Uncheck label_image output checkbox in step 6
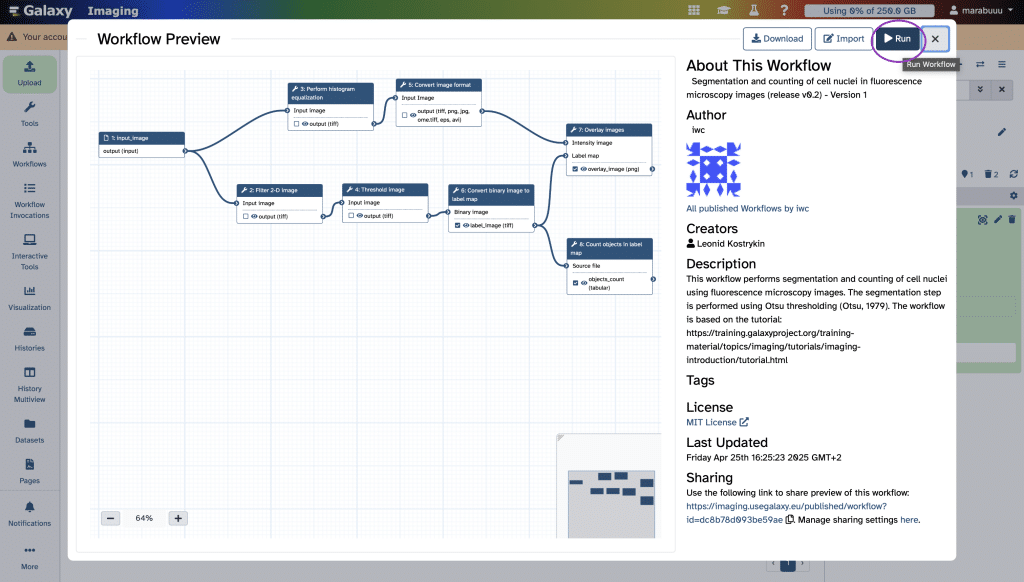 (x=457, y=226)
